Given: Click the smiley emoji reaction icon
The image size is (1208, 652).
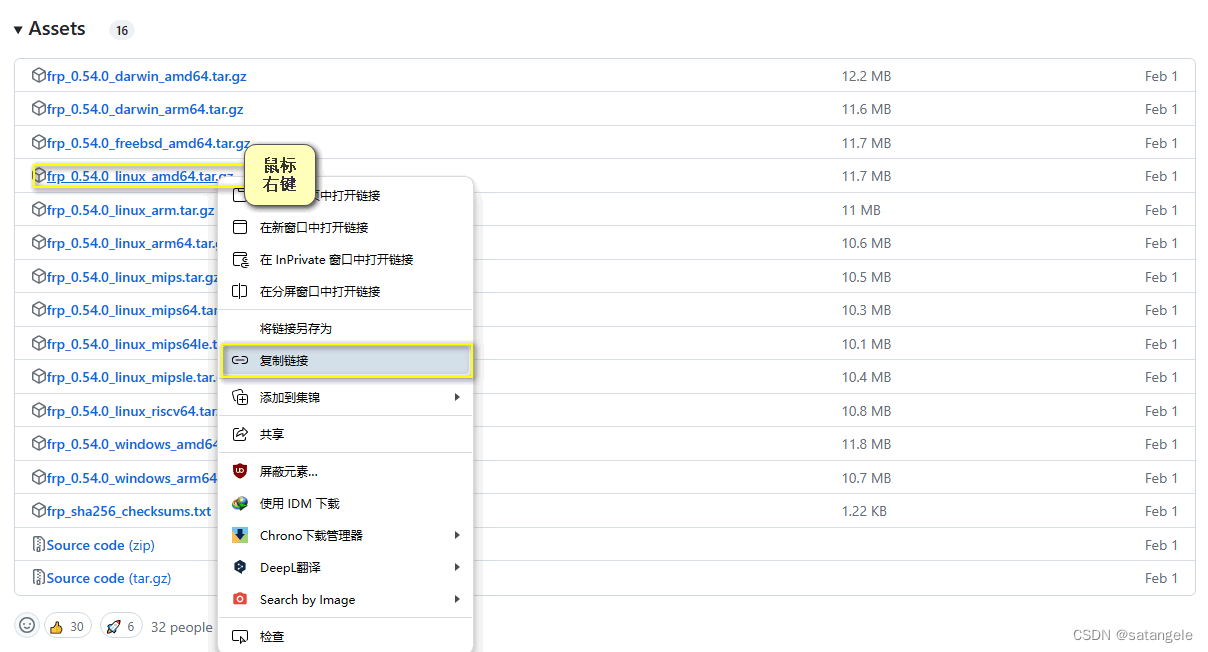Looking at the screenshot, I should (x=26, y=625).
